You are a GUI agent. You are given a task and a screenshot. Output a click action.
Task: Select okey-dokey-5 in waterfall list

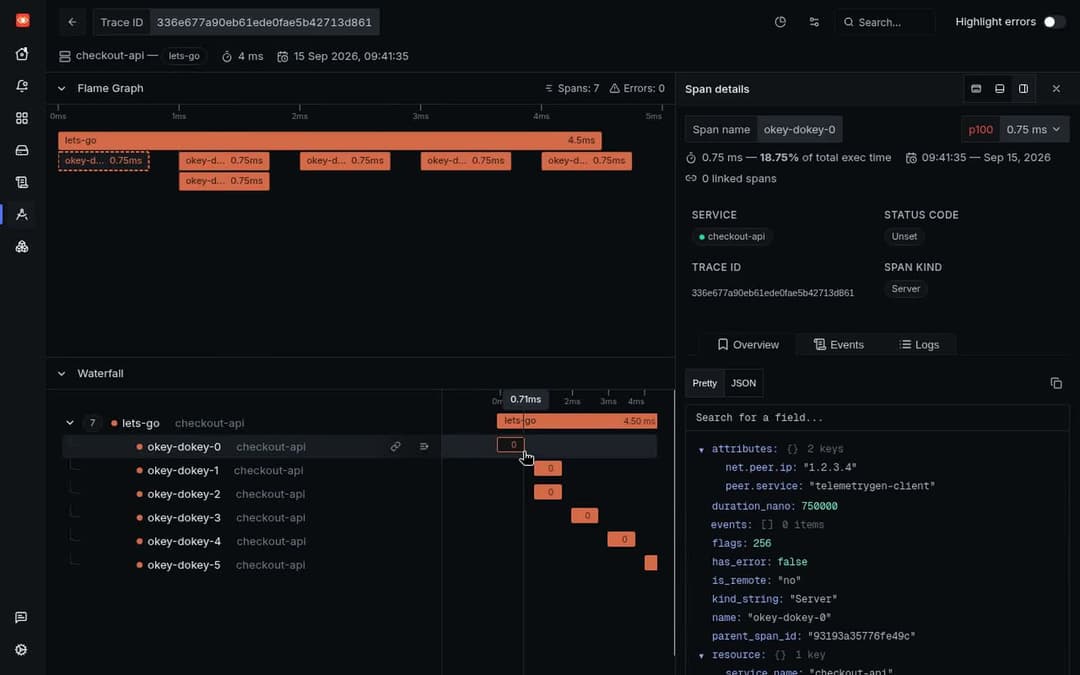[184, 565]
